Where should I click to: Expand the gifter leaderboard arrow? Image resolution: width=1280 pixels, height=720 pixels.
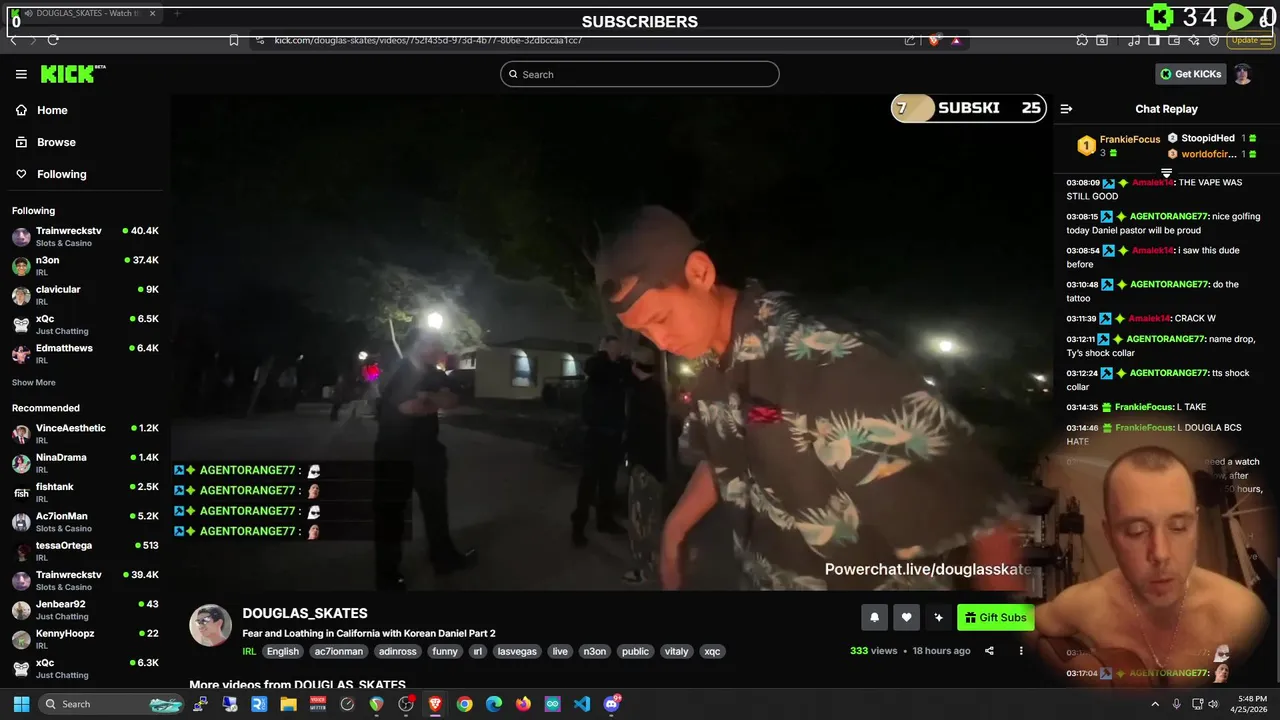pos(1166,173)
